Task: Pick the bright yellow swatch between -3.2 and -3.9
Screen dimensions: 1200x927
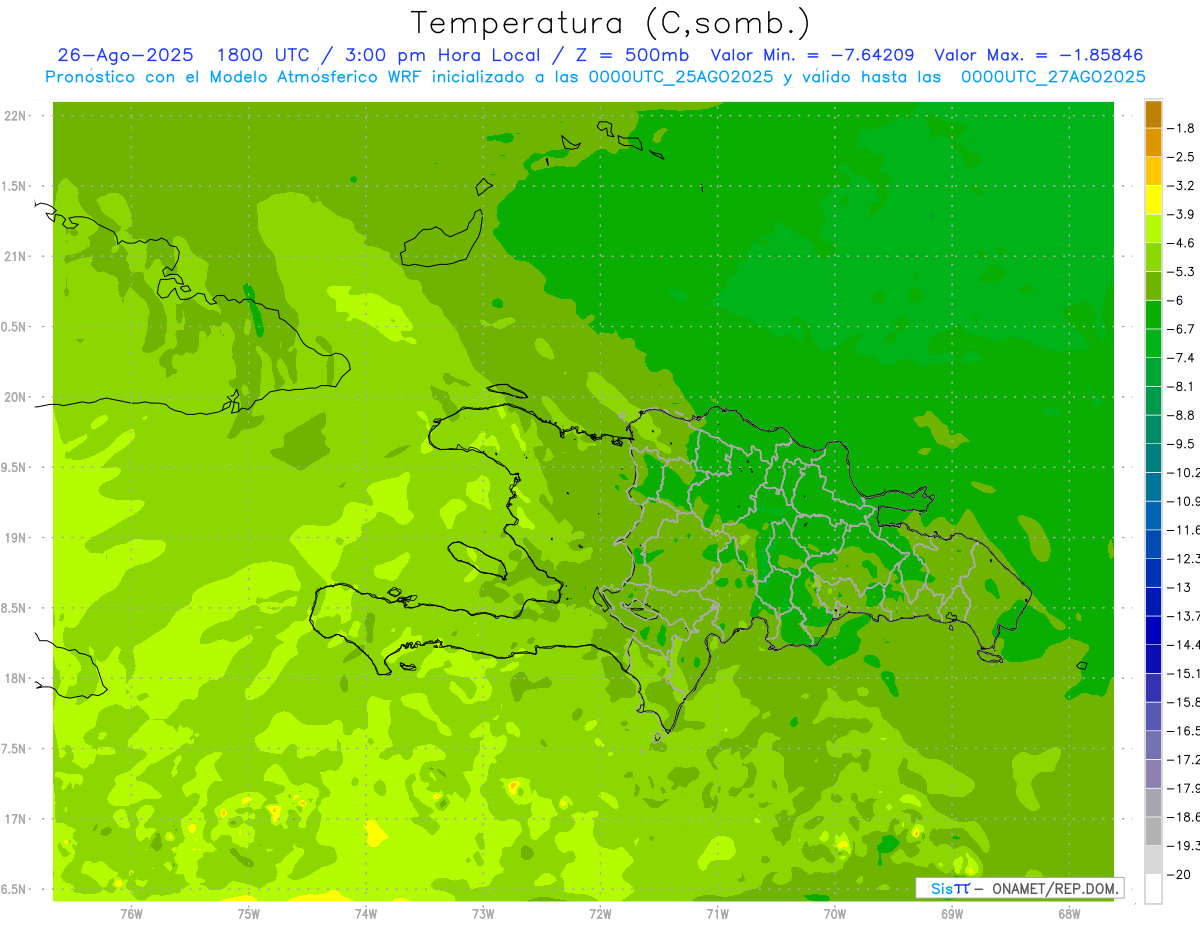Action: (x=1153, y=200)
